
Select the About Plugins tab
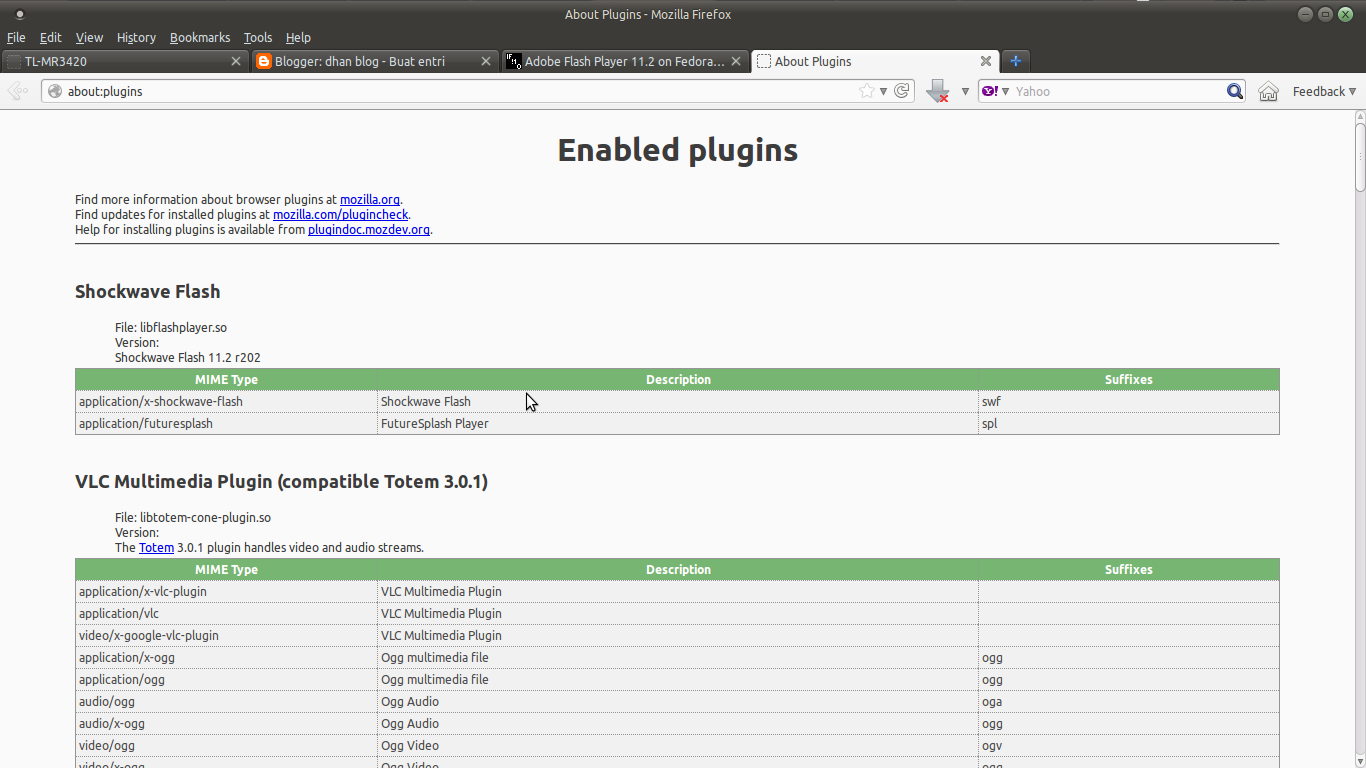(x=875, y=61)
